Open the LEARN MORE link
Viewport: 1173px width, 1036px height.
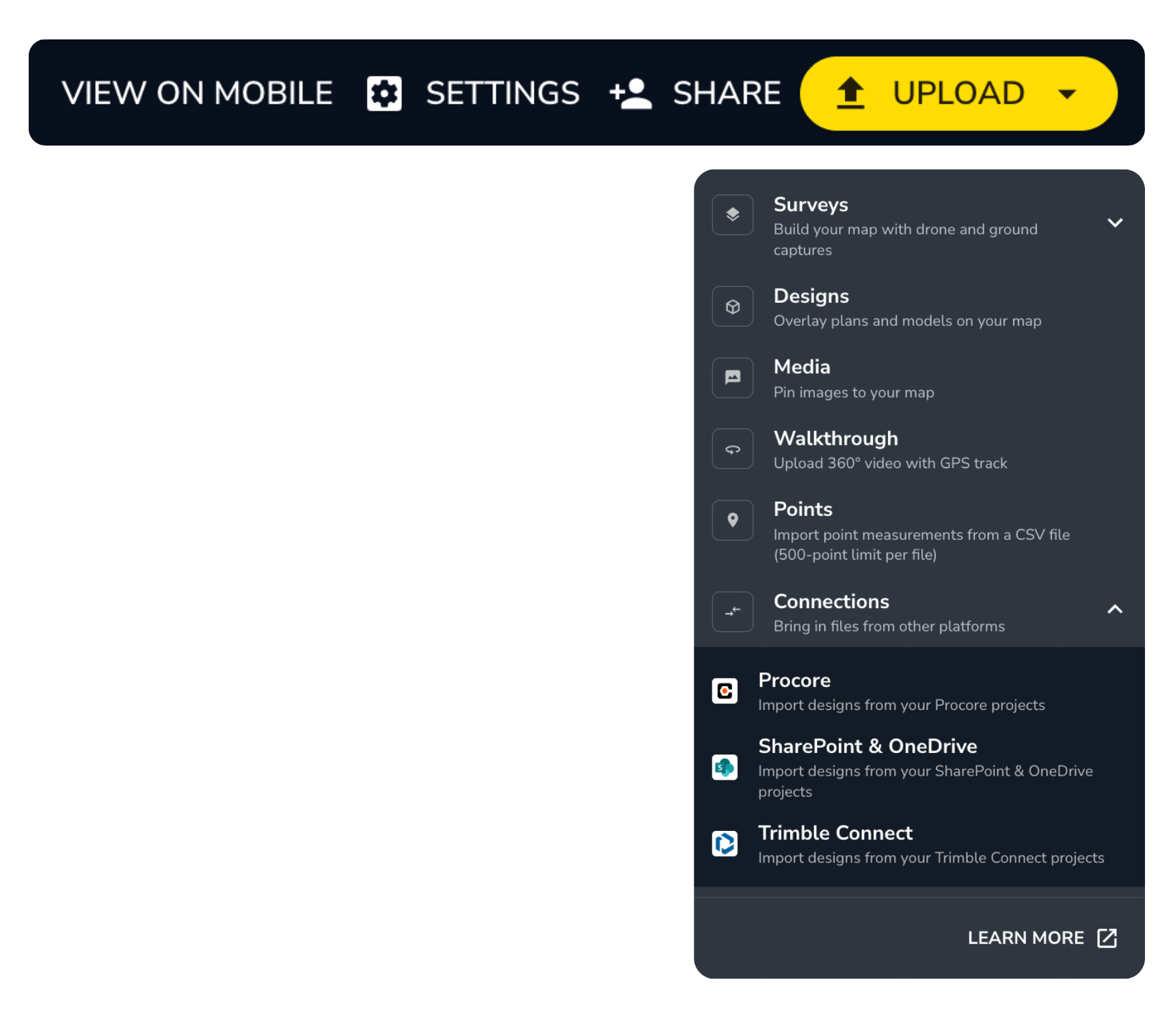1042,938
